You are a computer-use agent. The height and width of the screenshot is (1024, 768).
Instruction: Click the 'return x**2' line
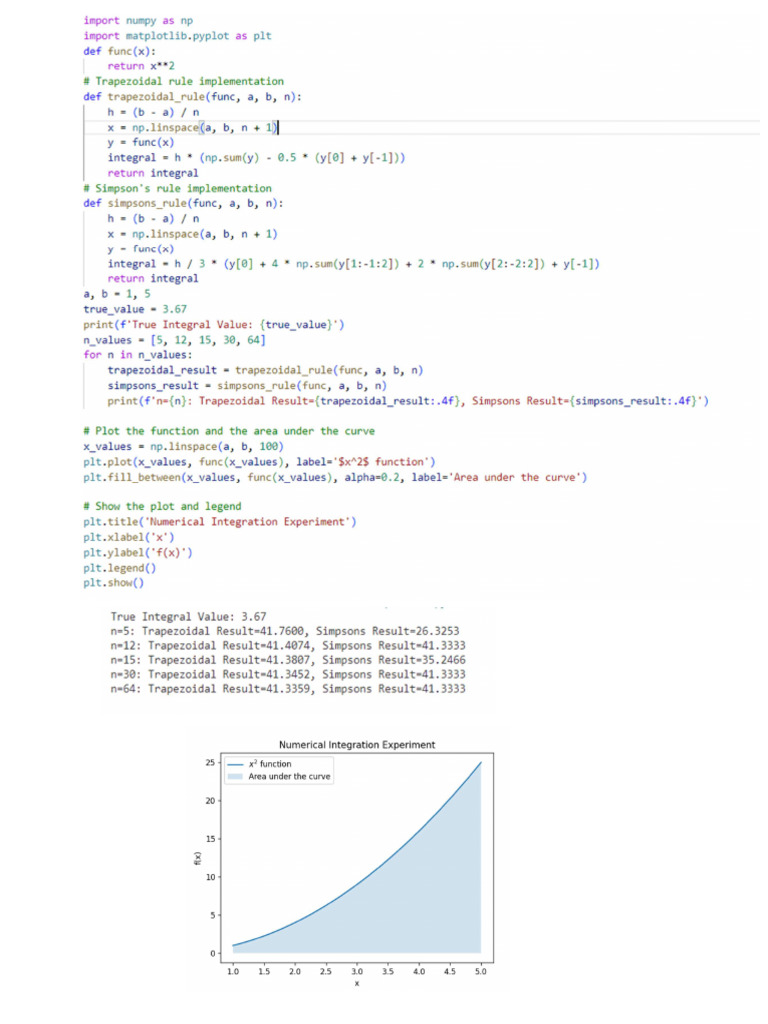click(141, 66)
